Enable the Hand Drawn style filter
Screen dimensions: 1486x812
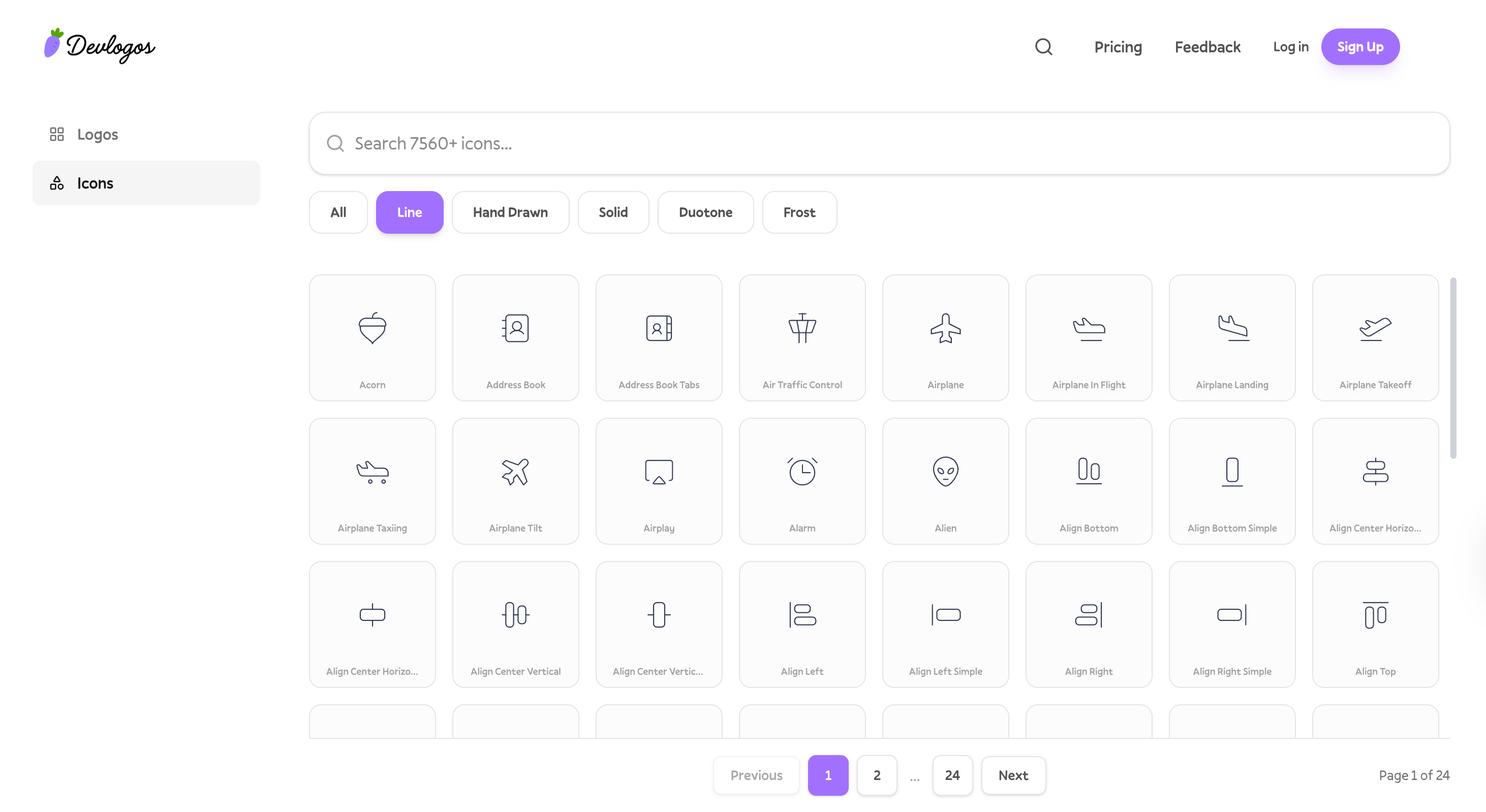click(x=510, y=212)
